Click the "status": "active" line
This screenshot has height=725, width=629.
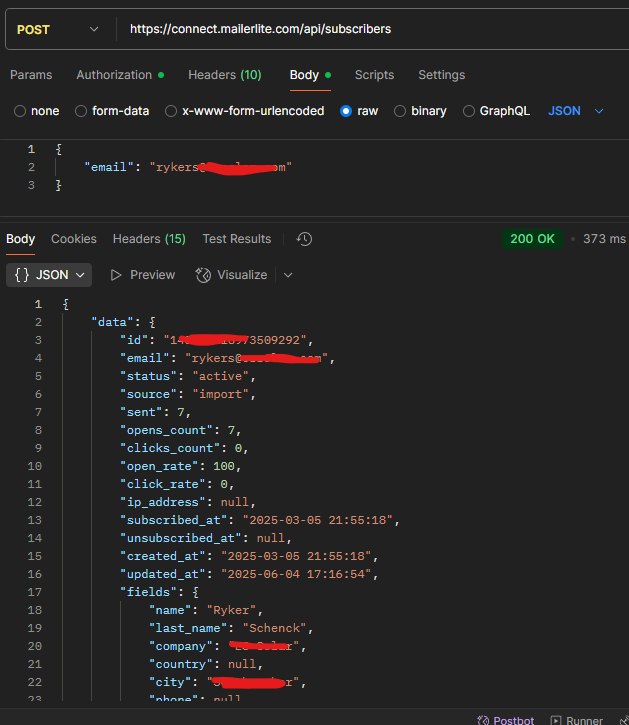188,376
